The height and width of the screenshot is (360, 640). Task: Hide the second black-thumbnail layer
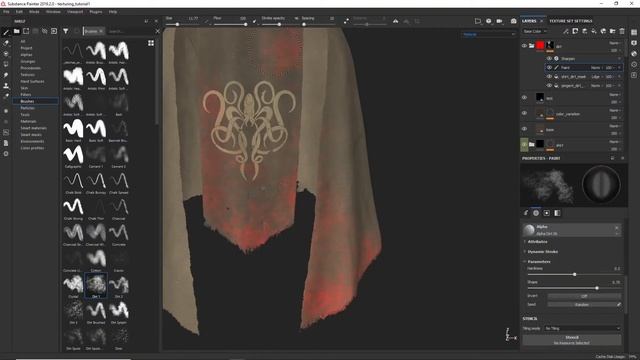[524, 98]
